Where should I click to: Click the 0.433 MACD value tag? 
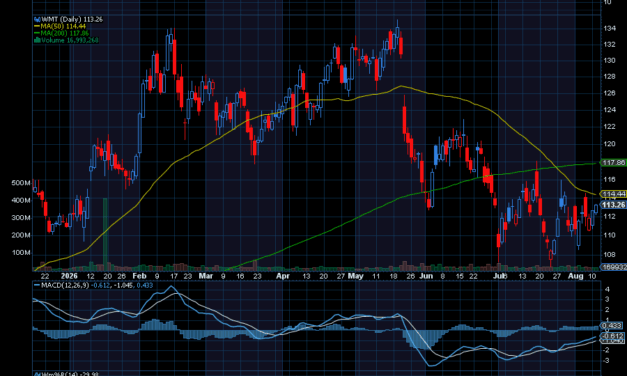[x=612, y=326]
